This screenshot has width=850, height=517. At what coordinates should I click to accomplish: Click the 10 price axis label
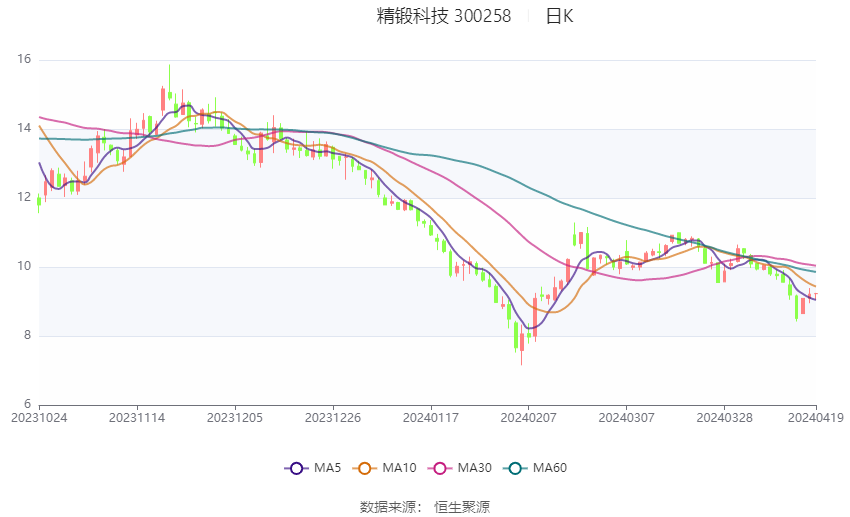[x=24, y=267]
